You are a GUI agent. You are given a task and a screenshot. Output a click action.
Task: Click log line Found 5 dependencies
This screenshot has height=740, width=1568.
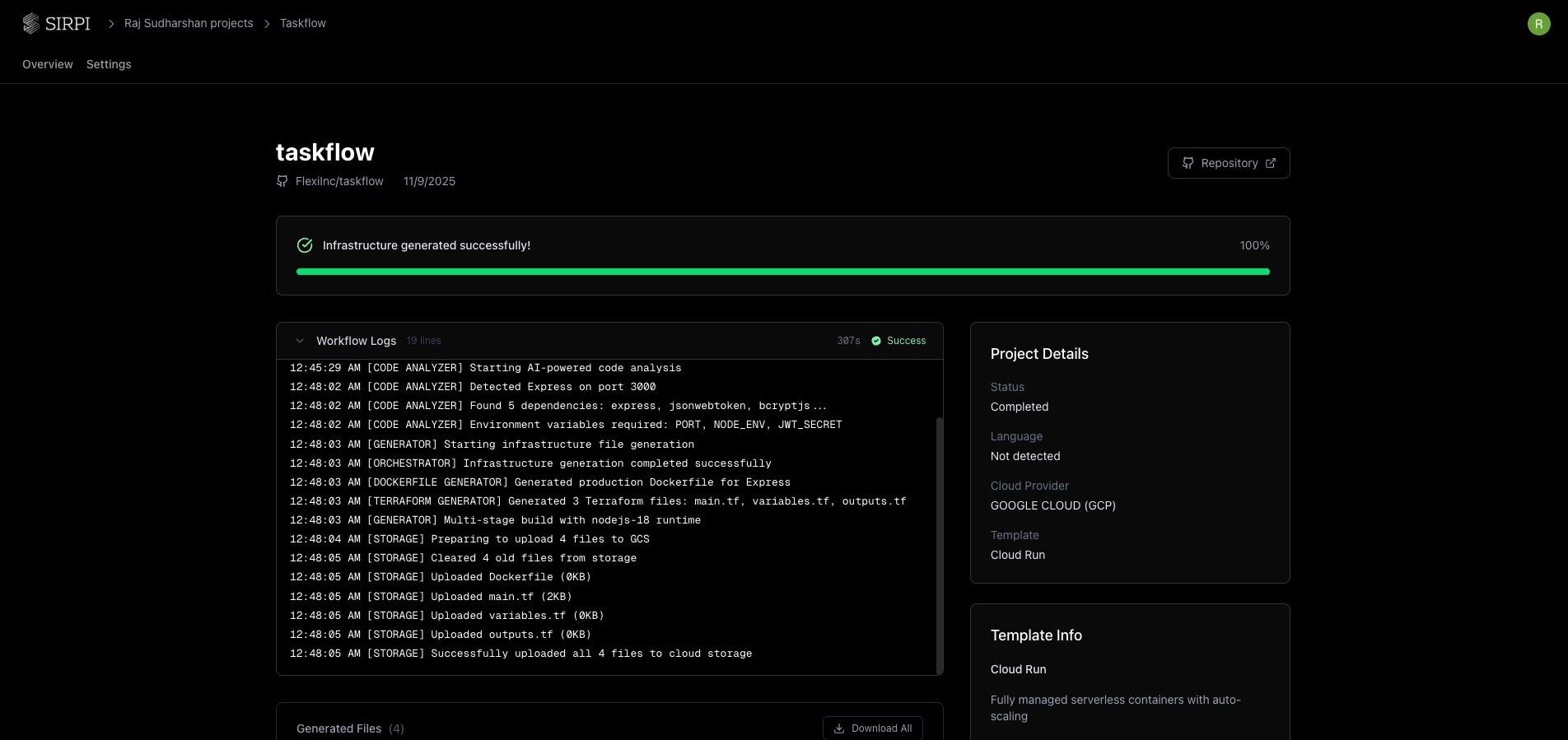click(x=558, y=406)
